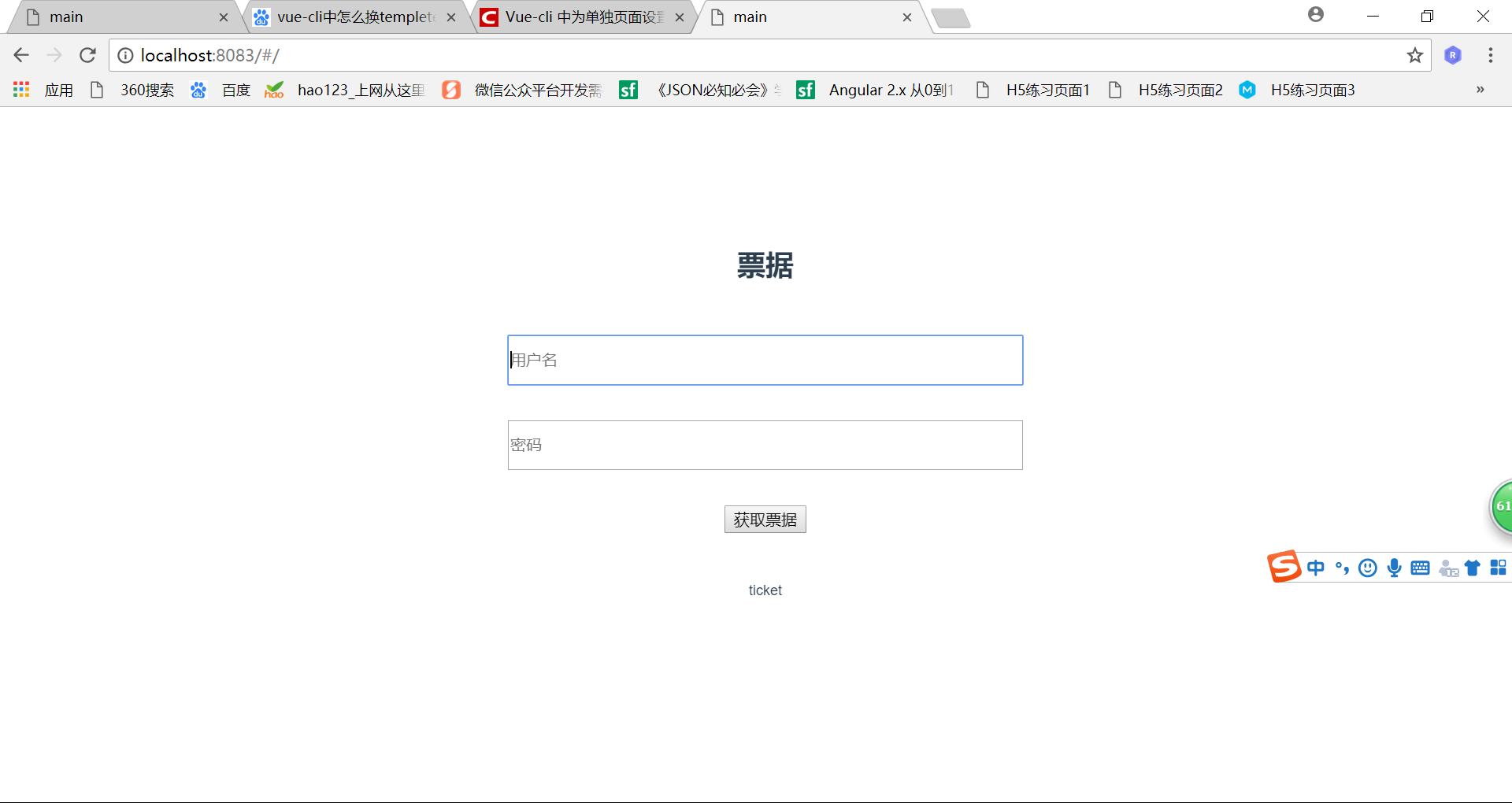Viewport: 1512px width, 803px height.
Task: Click the Sogou emoji smiley icon
Action: 1368,568
